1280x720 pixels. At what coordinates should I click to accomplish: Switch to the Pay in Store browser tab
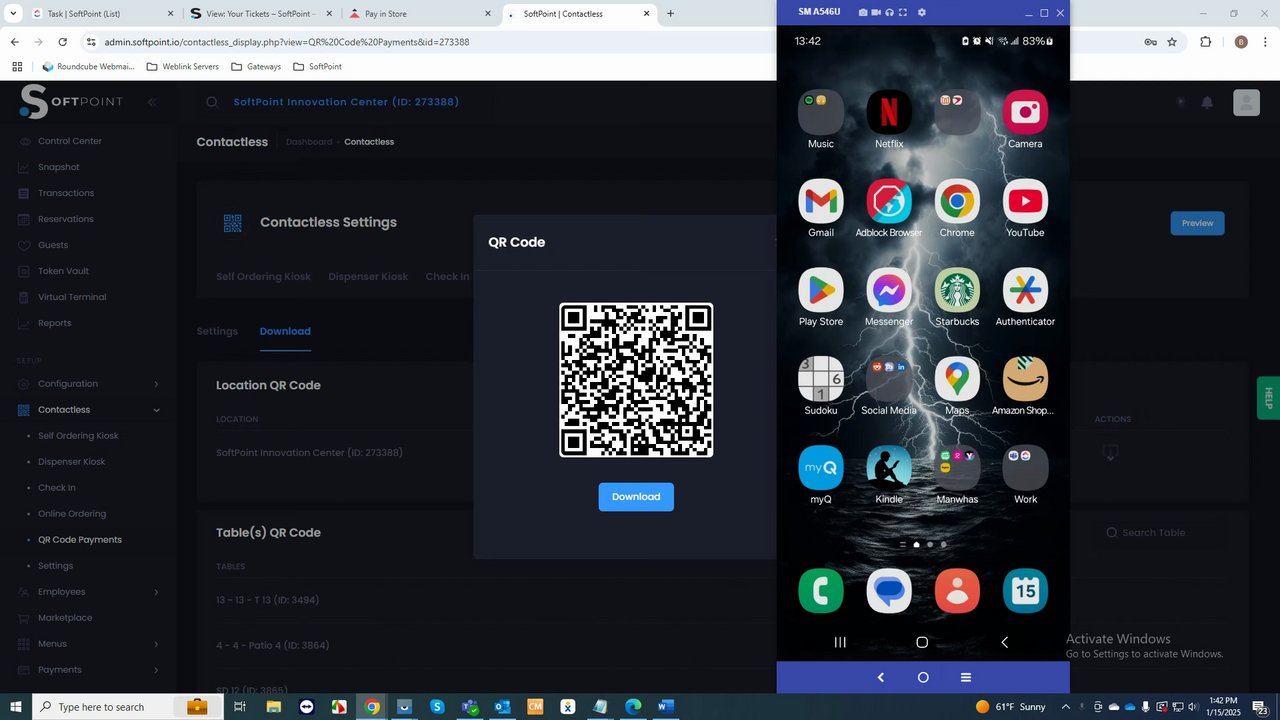click(420, 14)
